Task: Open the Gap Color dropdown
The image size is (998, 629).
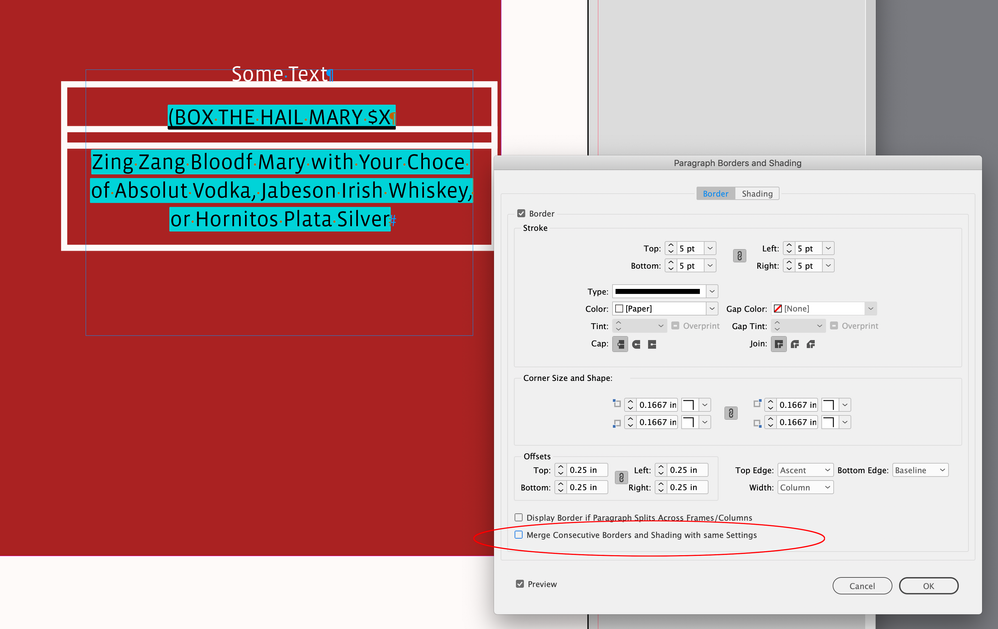Action: click(x=871, y=309)
